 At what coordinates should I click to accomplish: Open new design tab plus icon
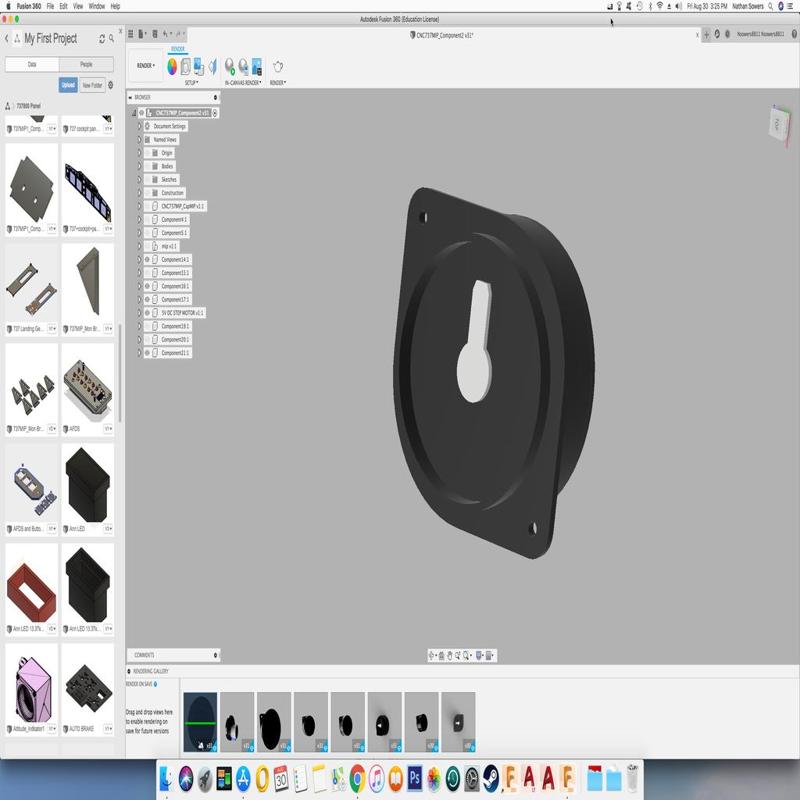point(707,34)
